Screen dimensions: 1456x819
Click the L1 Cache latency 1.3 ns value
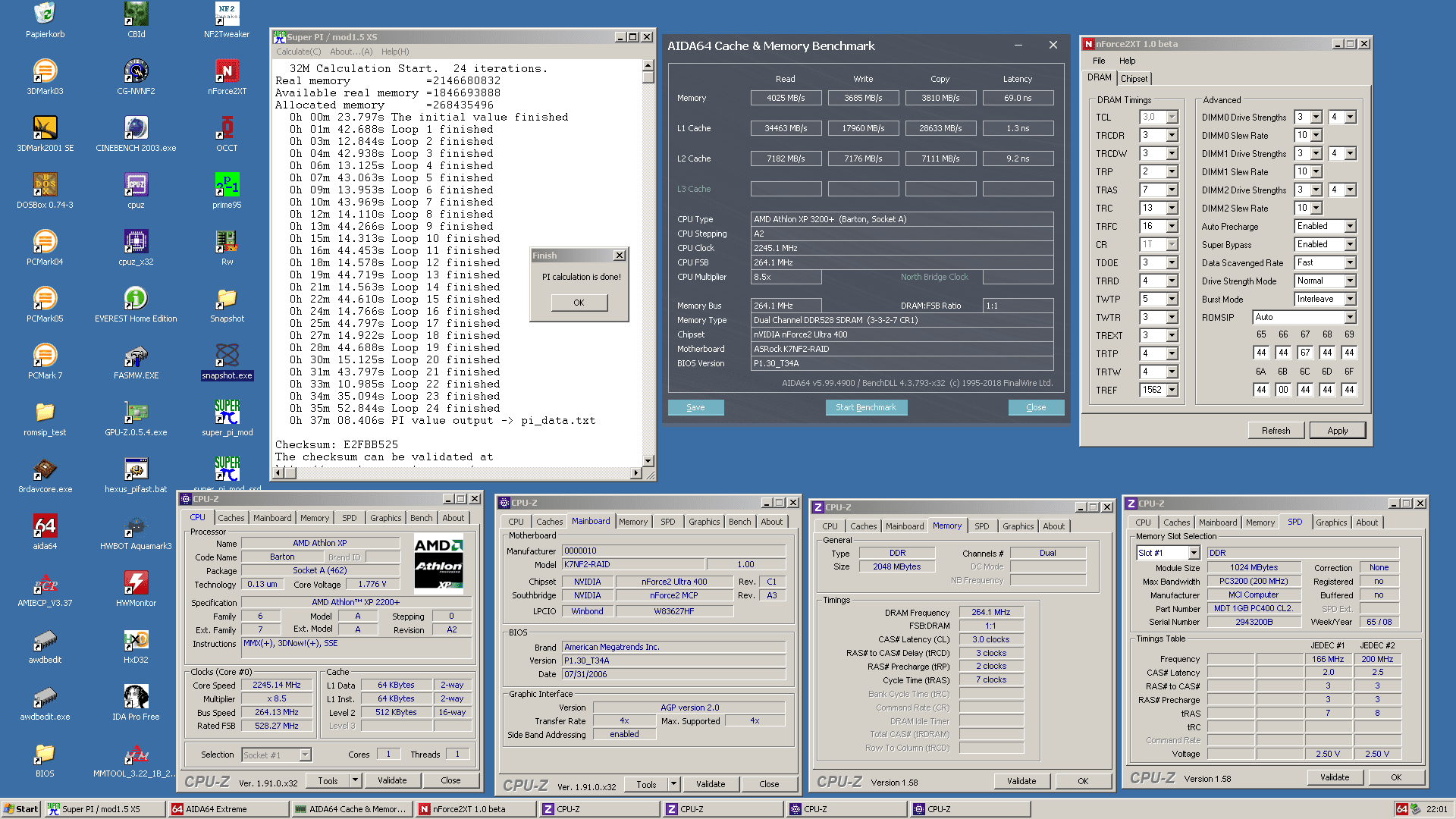point(1018,128)
